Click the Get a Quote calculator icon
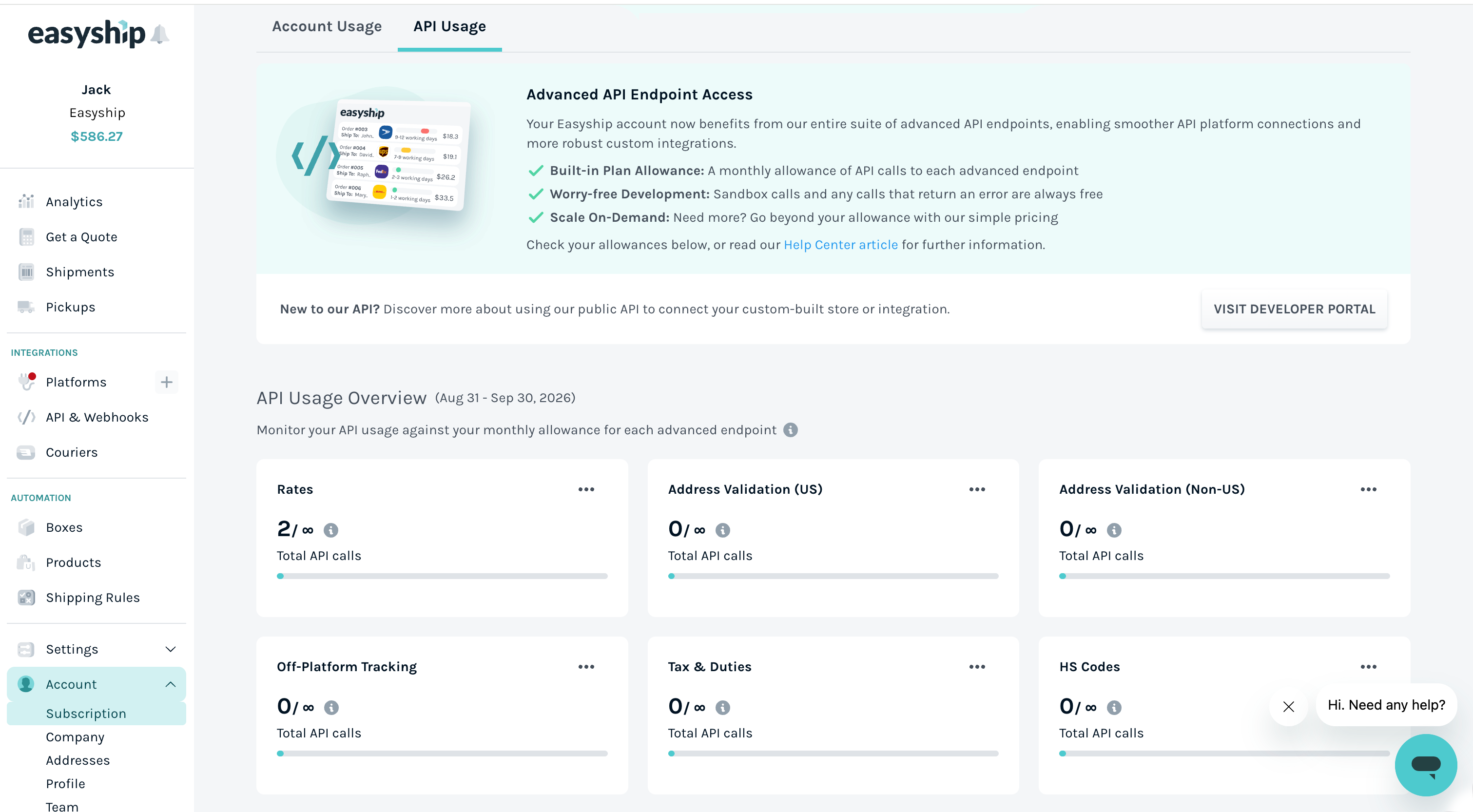 [x=26, y=237]
